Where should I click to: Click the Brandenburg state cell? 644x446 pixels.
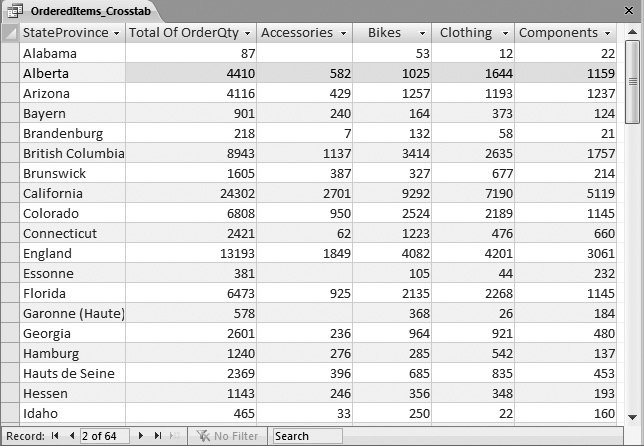72,133
